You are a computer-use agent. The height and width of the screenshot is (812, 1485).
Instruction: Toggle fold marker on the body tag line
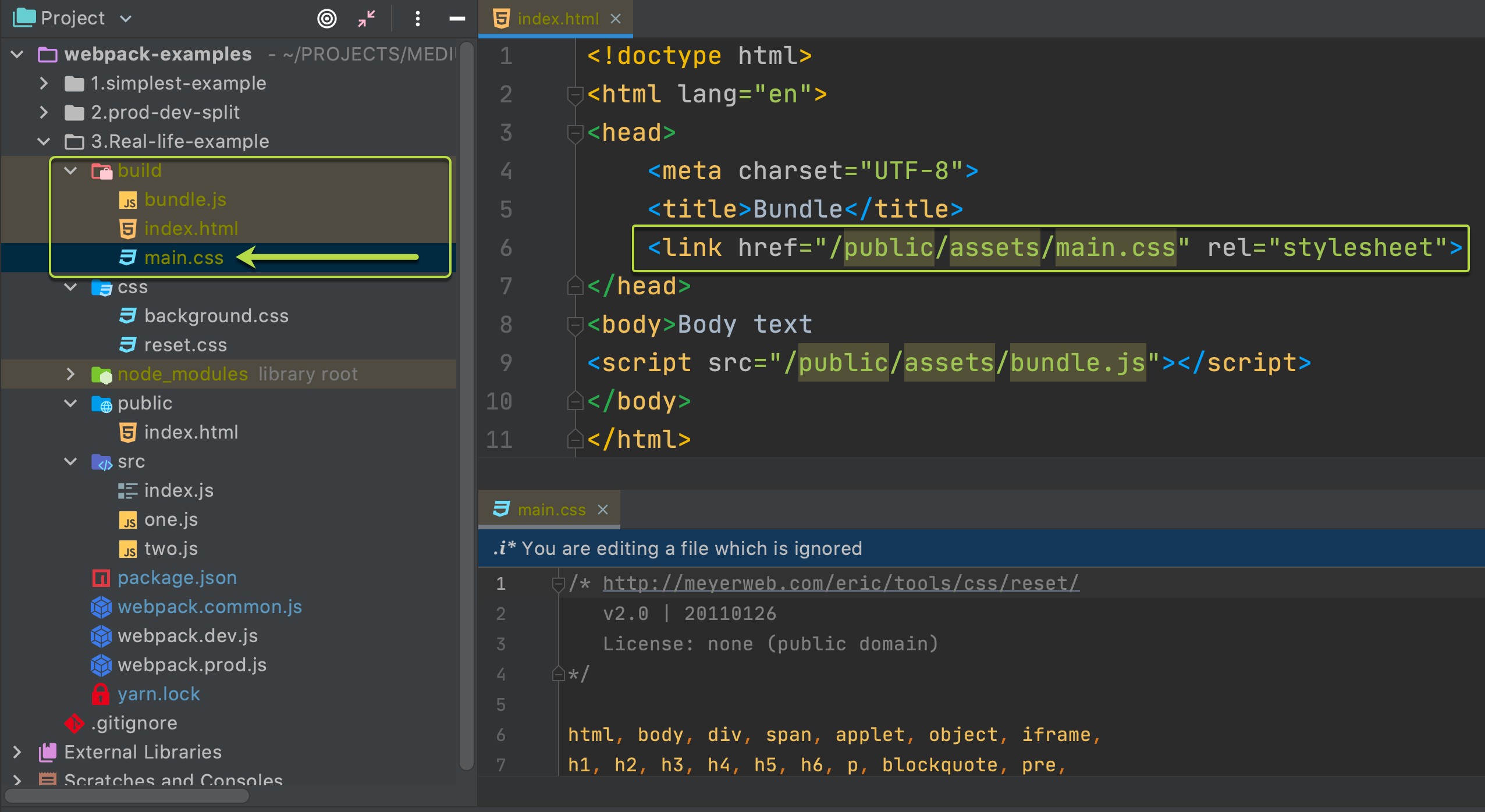(575, 325)
